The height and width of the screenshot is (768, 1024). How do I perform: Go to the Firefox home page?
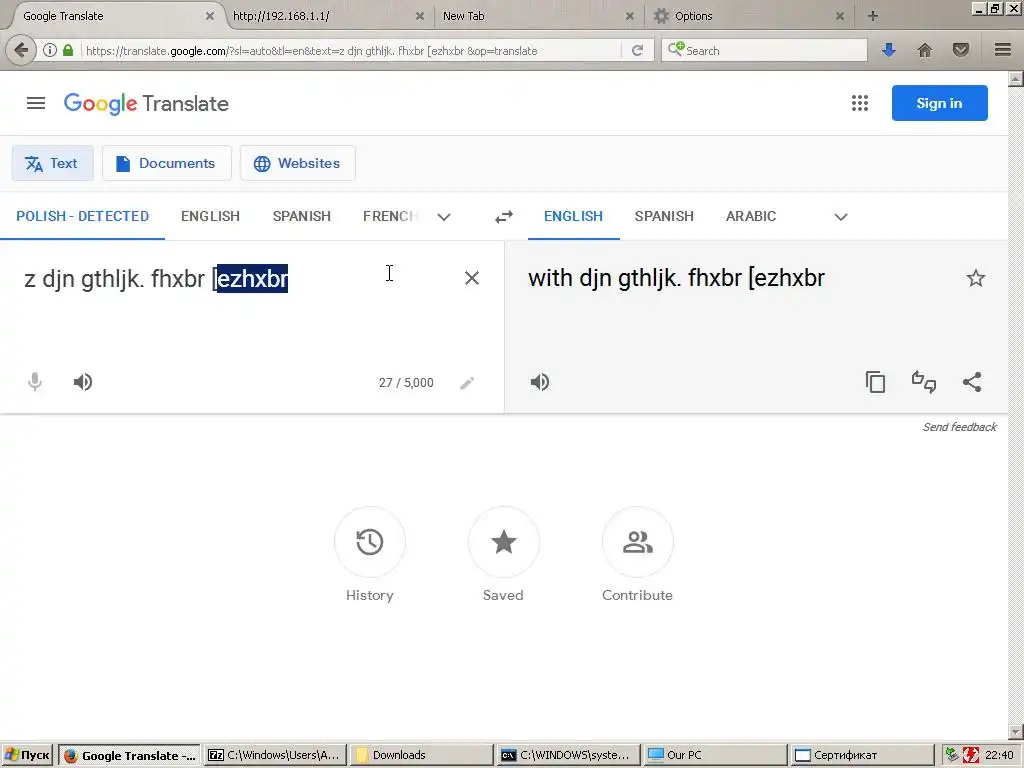point(924,50)
